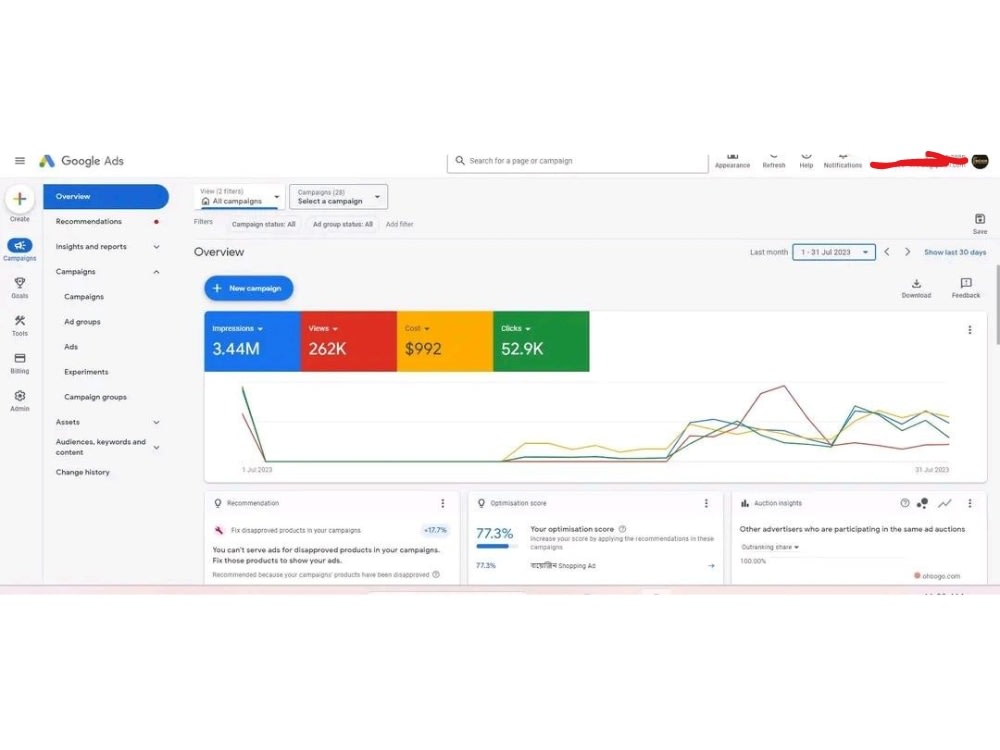Open Change history in the sidebar
The width and height of the screenshot is (1000, 750).
pos(82,472)
